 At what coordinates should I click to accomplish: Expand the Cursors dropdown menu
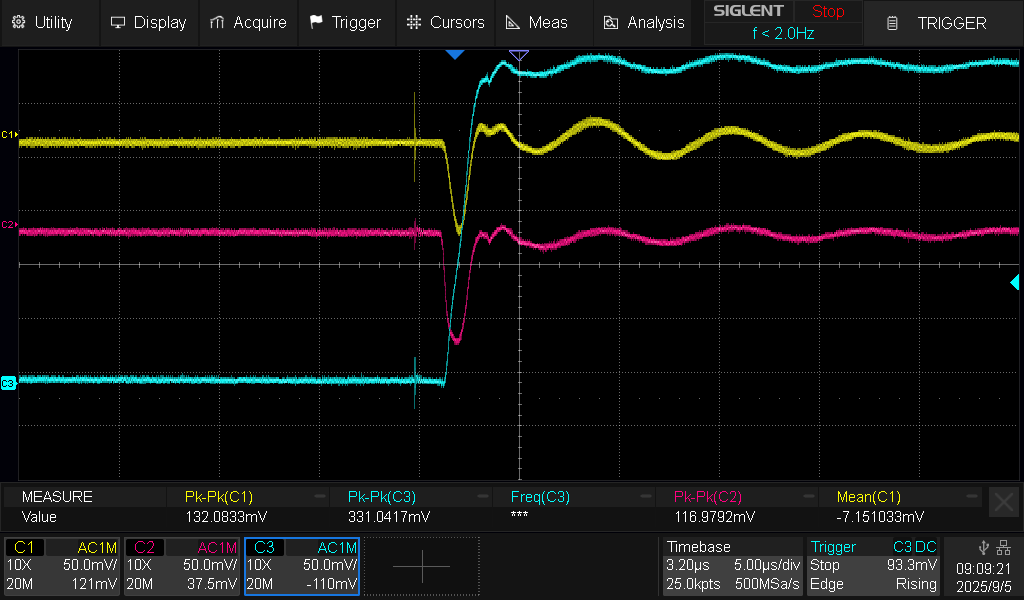[446, 22]
